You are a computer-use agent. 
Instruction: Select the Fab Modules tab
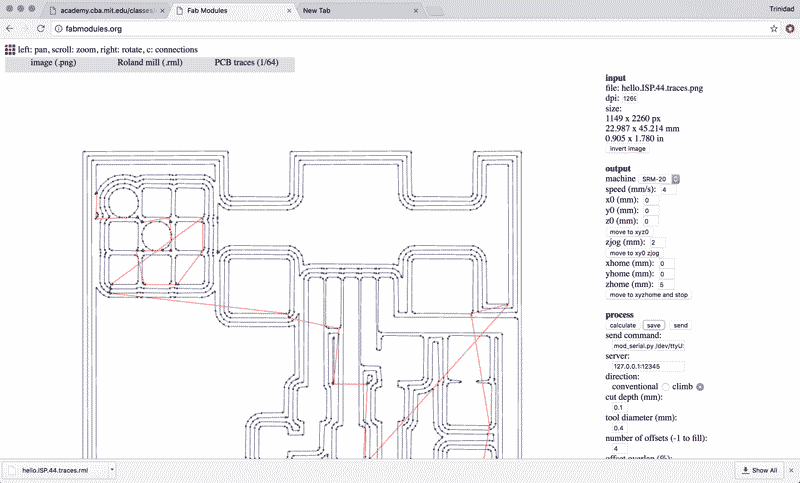point(233,10)
